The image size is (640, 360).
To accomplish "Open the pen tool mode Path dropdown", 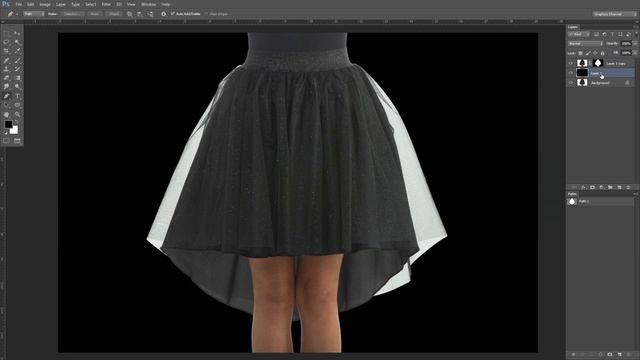I will click(x=33, y=14).
